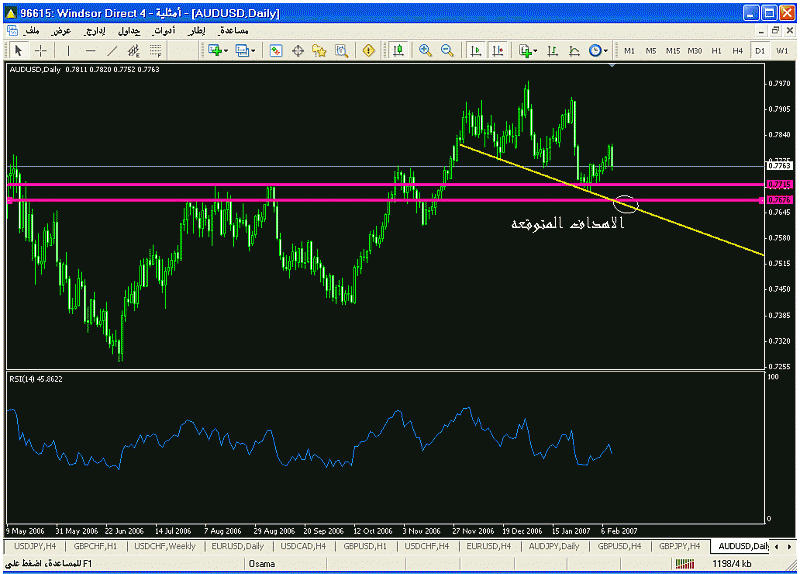Screen dimensions: 800x574
Task: Select the vertical line drawing tool
Action: click(x=68, y=50)
